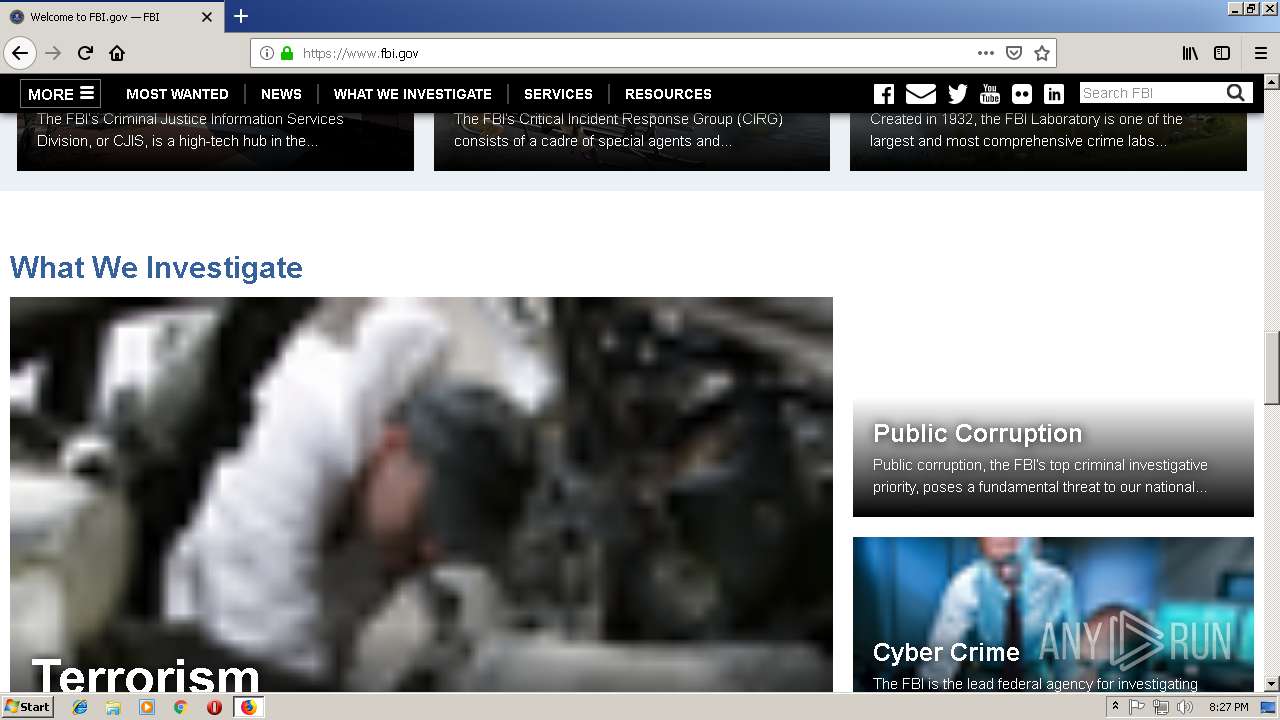The height and width of the screenshot is (720, 1280).
Task: Open the SERVICES menu item
Action: [558, 94]
